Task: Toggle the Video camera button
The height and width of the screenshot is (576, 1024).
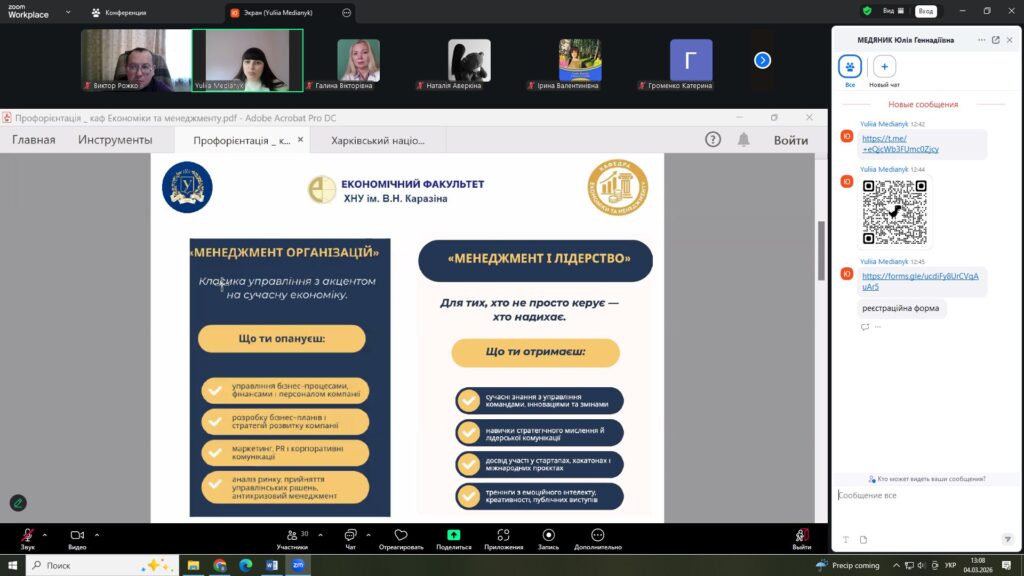Action: click(x=77, y=536)
